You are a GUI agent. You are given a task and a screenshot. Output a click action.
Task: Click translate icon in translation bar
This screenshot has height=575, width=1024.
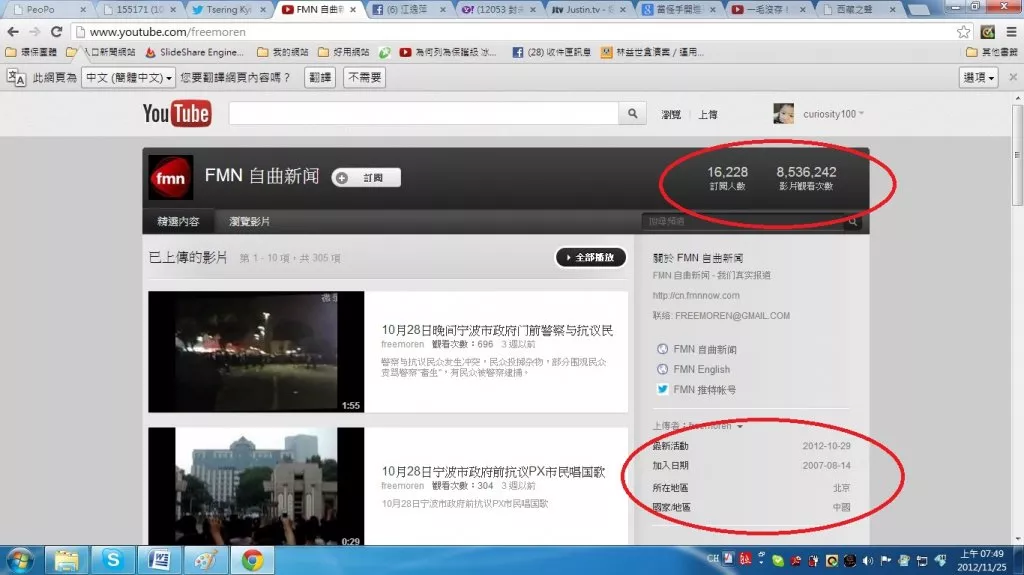[16, 77]
